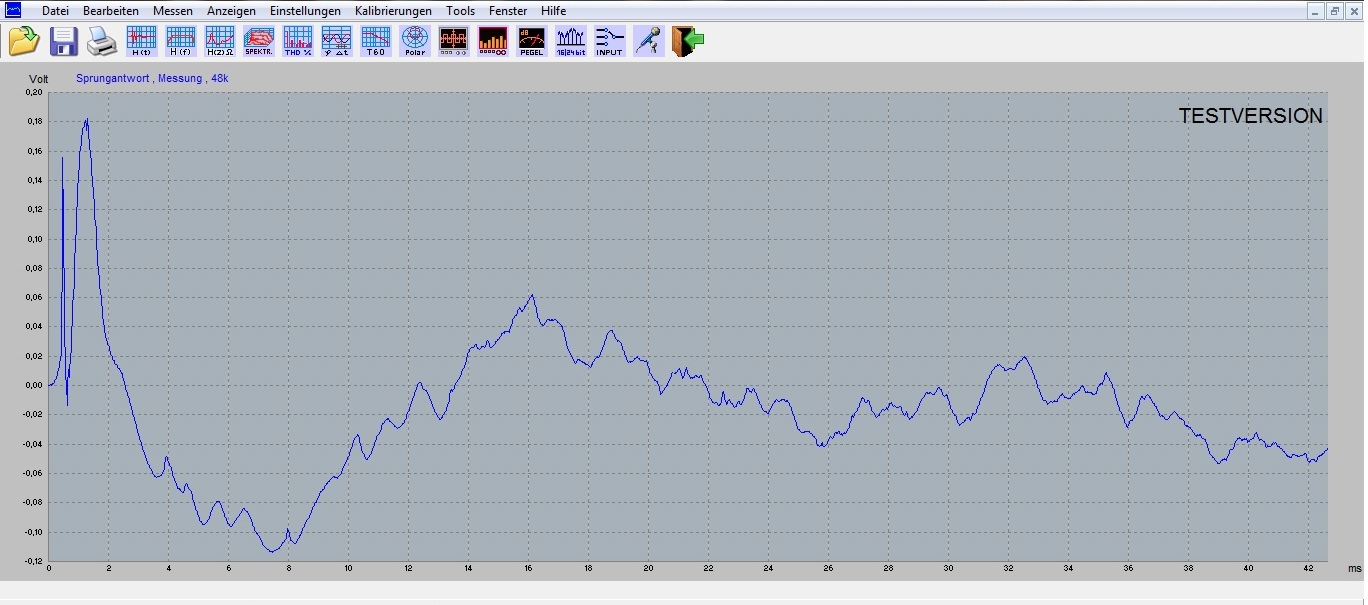Expand the Kalibrierungen menu

393,11
